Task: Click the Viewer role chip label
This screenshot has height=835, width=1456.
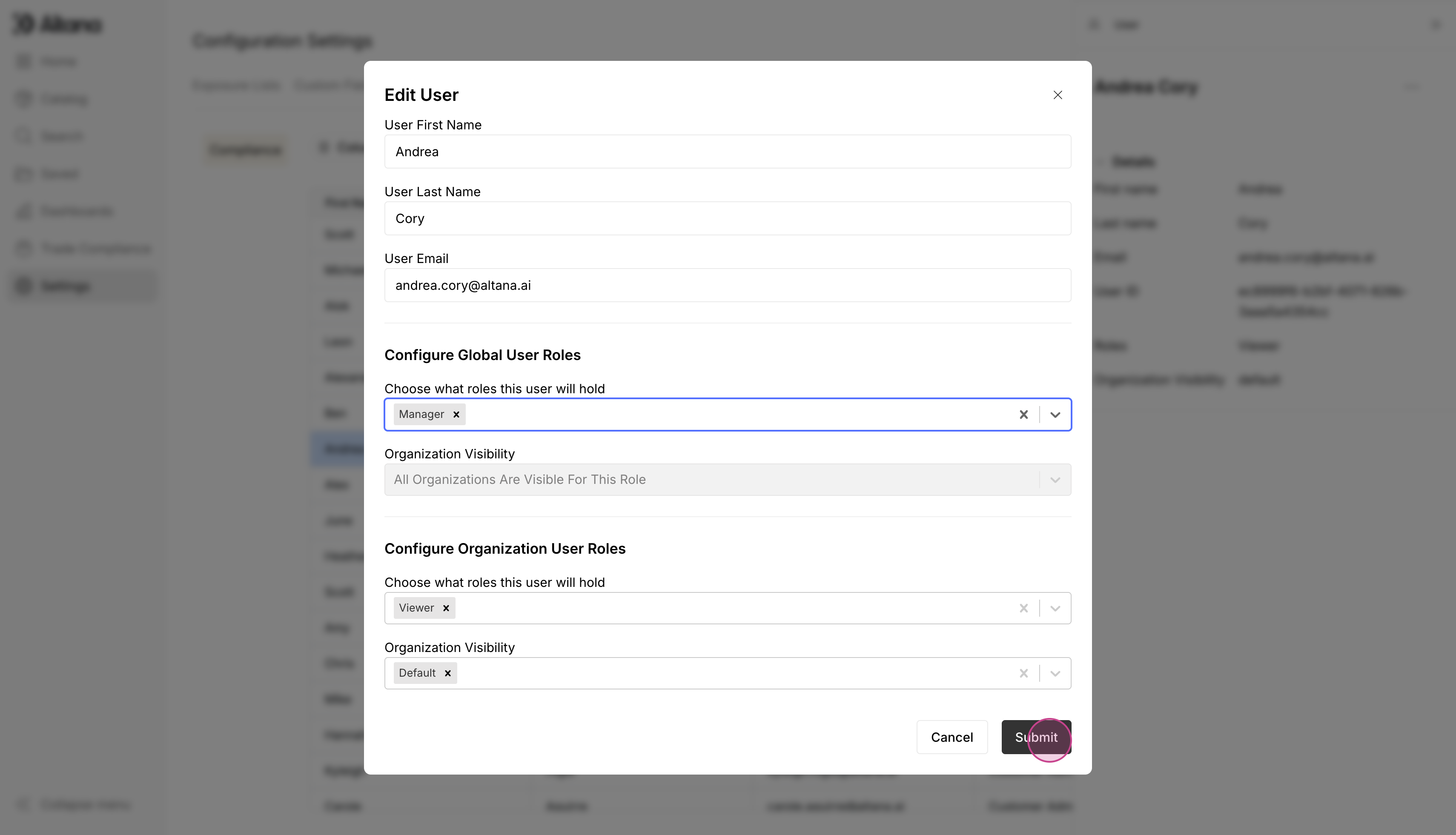Action: pos(416,608)
